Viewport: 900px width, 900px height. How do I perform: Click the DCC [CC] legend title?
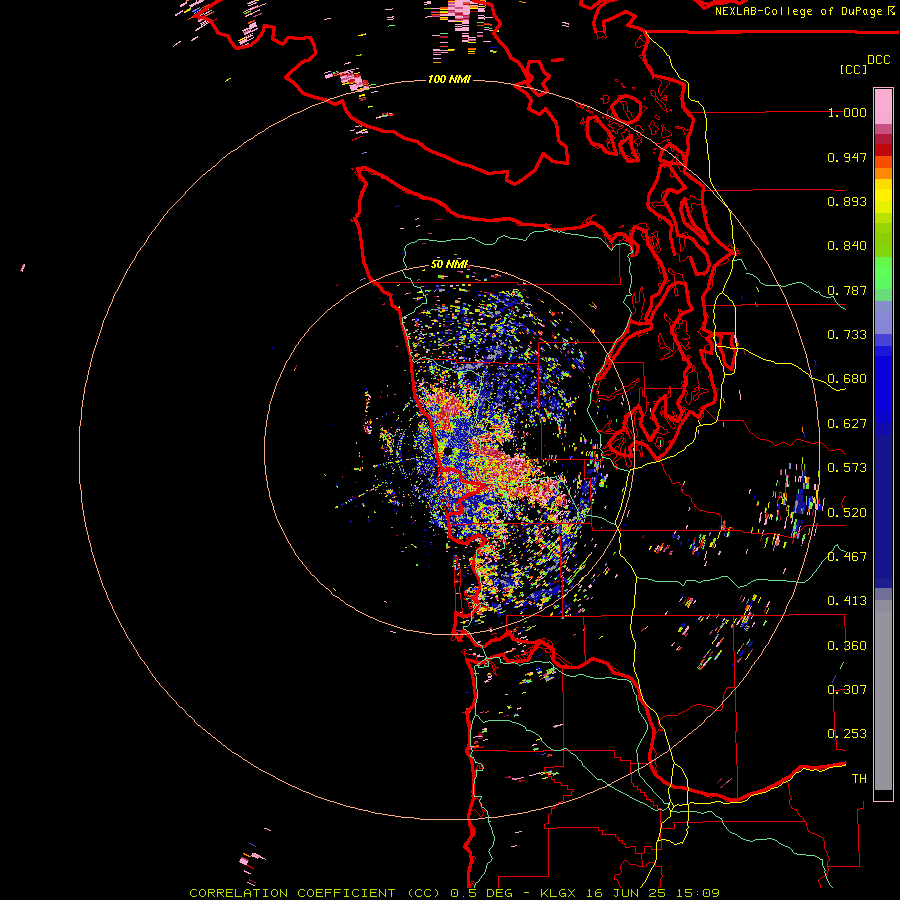coord(865,64)
